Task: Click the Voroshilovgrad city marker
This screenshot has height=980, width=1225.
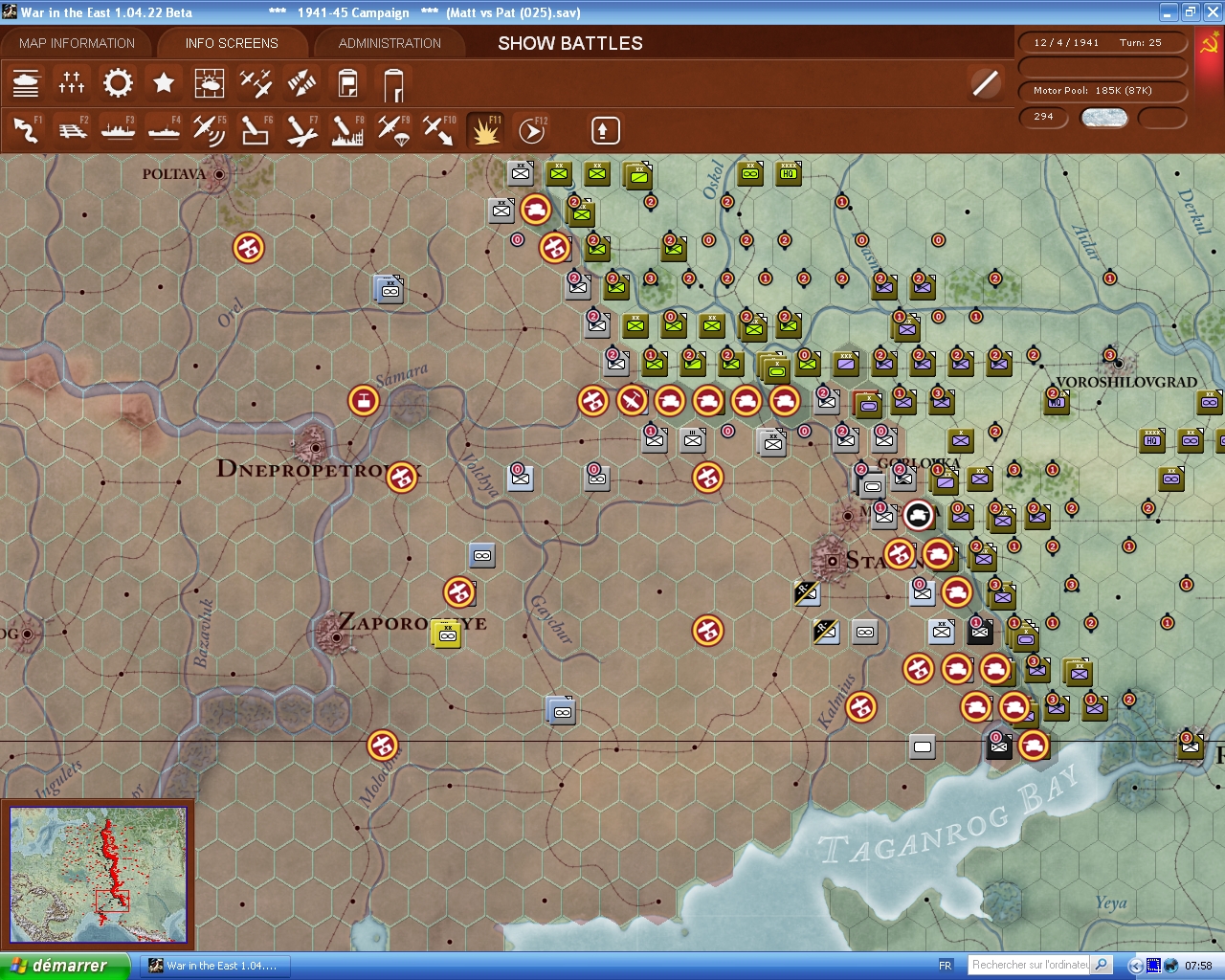Action: (x=1117, y=363)
